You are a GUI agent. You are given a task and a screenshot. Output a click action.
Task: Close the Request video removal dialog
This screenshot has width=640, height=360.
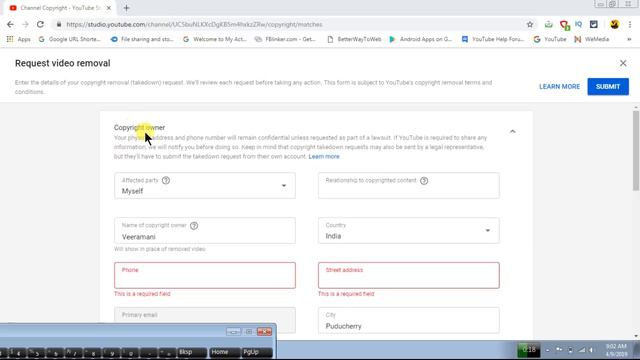[623, 63]
